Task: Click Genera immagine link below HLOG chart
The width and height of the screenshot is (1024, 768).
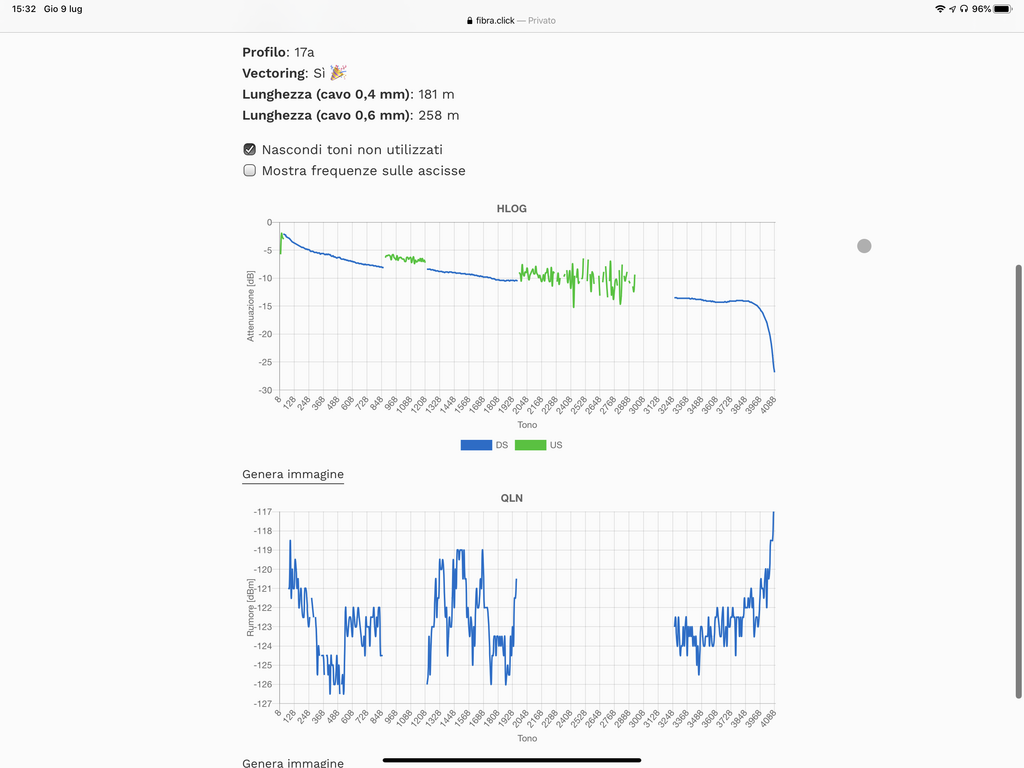Action: point(293,474)
